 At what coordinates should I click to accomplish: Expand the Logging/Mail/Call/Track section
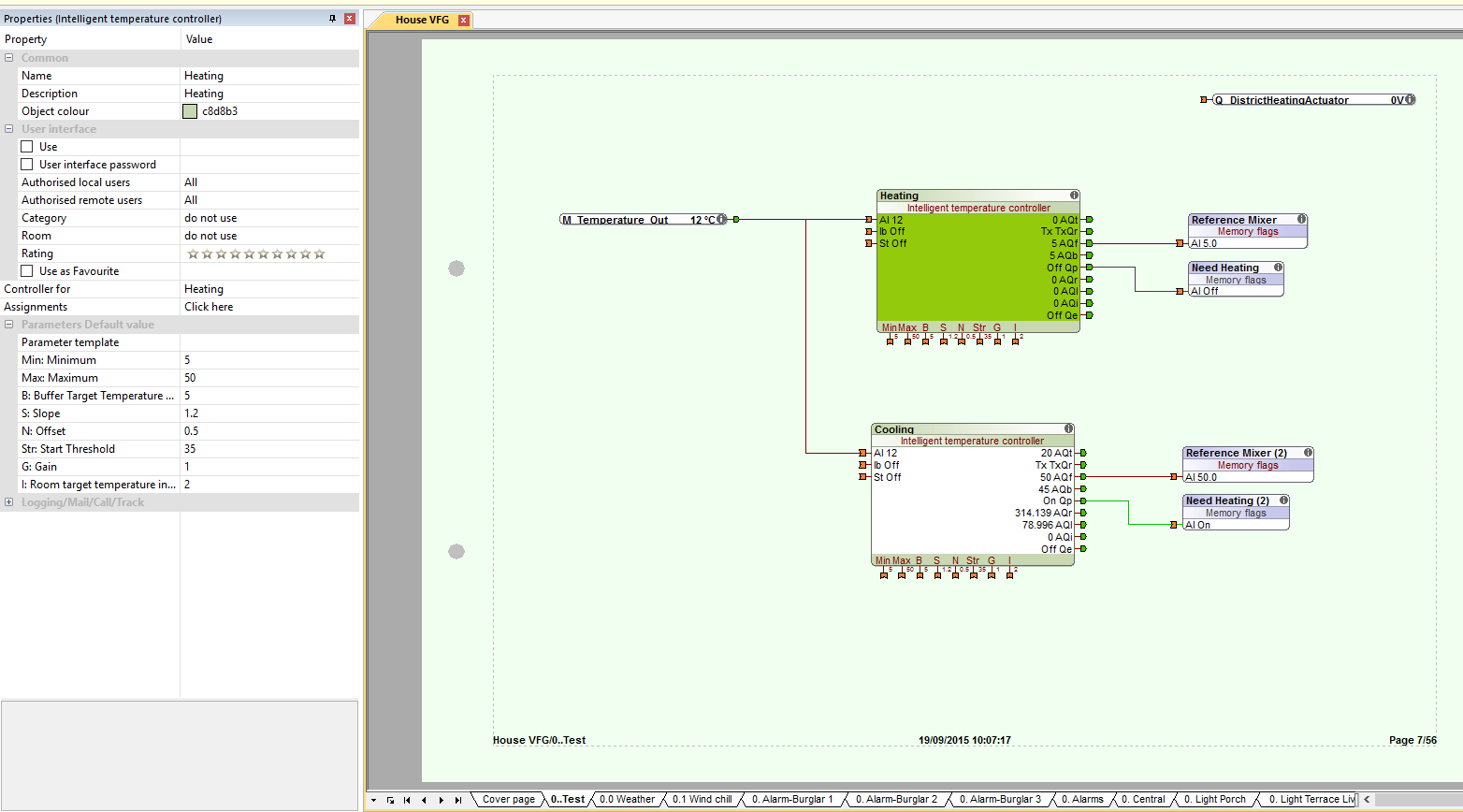9,502
